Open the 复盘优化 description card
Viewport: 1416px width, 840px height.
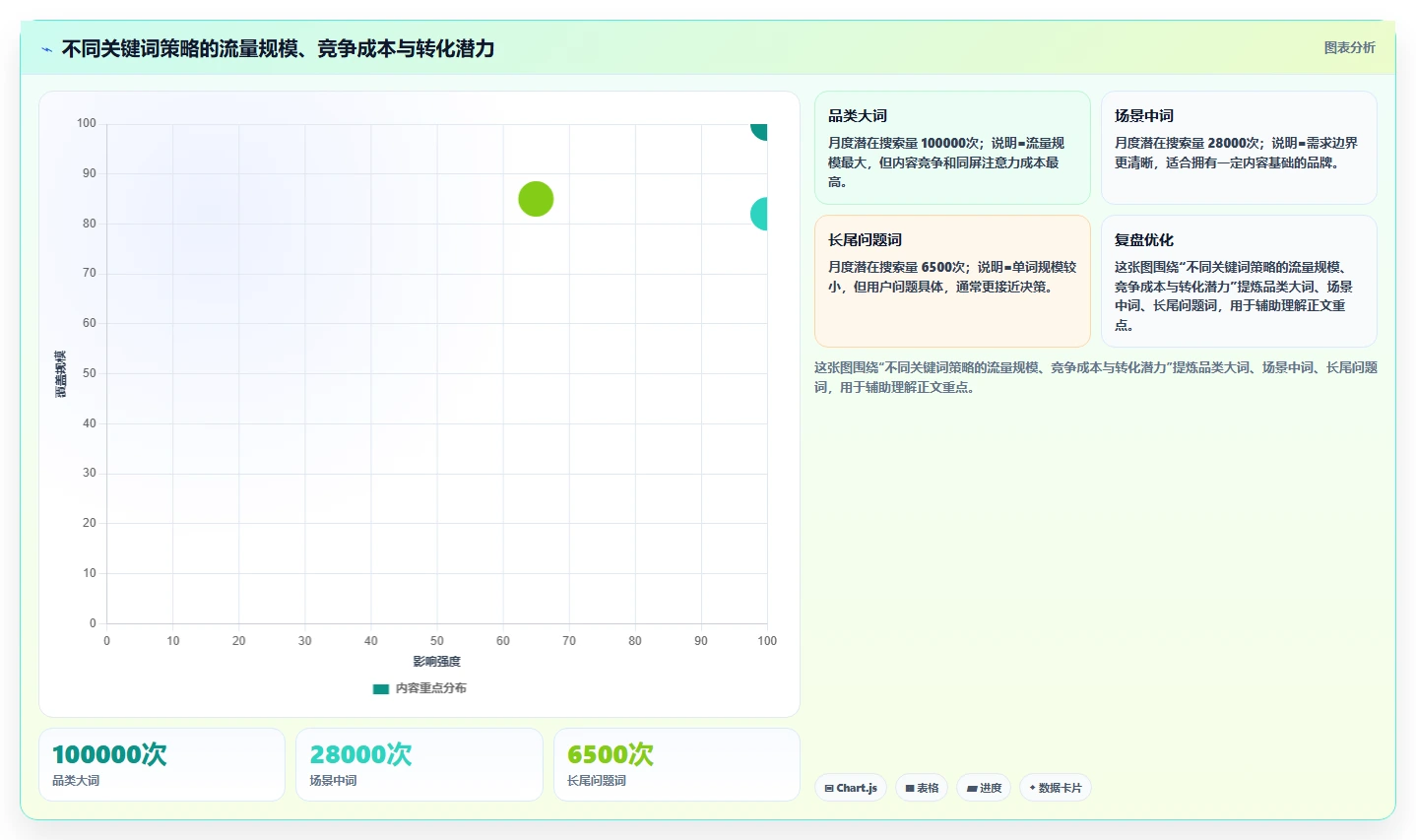[1239, 282]
